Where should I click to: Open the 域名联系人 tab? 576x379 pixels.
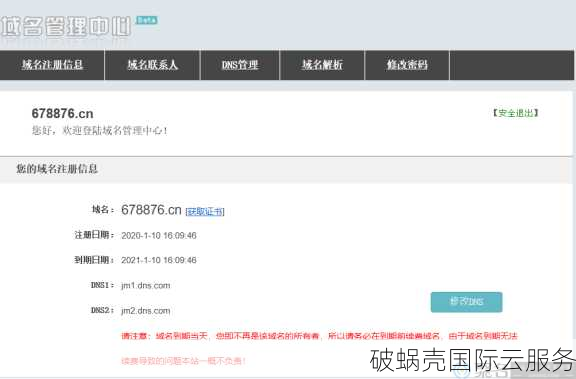[x=152, y=65]
